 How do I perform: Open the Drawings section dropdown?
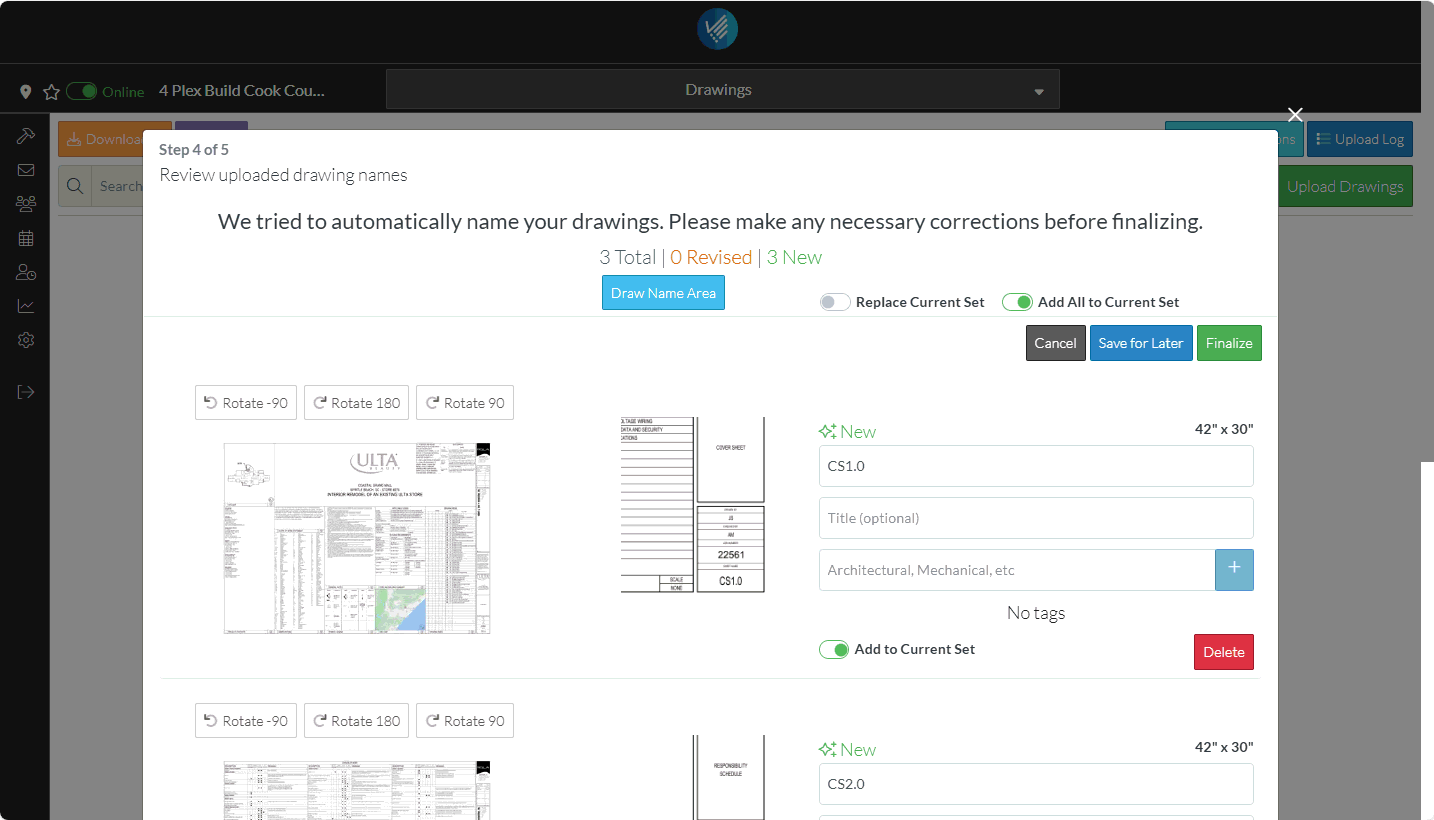pyautogui.click(x=723, y=90)
